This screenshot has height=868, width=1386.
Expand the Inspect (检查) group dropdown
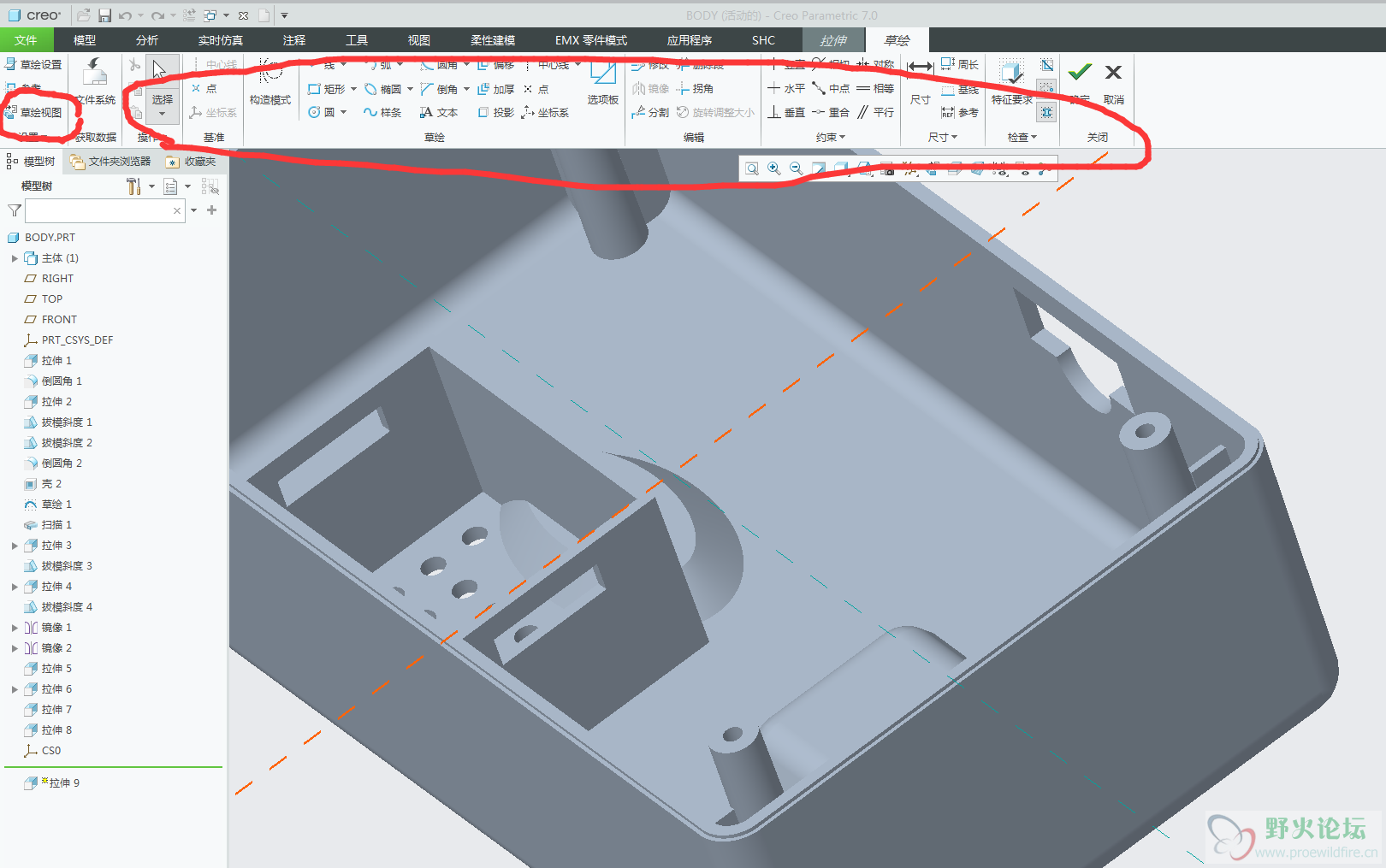pyautogui.click(x=1022, y=137)
